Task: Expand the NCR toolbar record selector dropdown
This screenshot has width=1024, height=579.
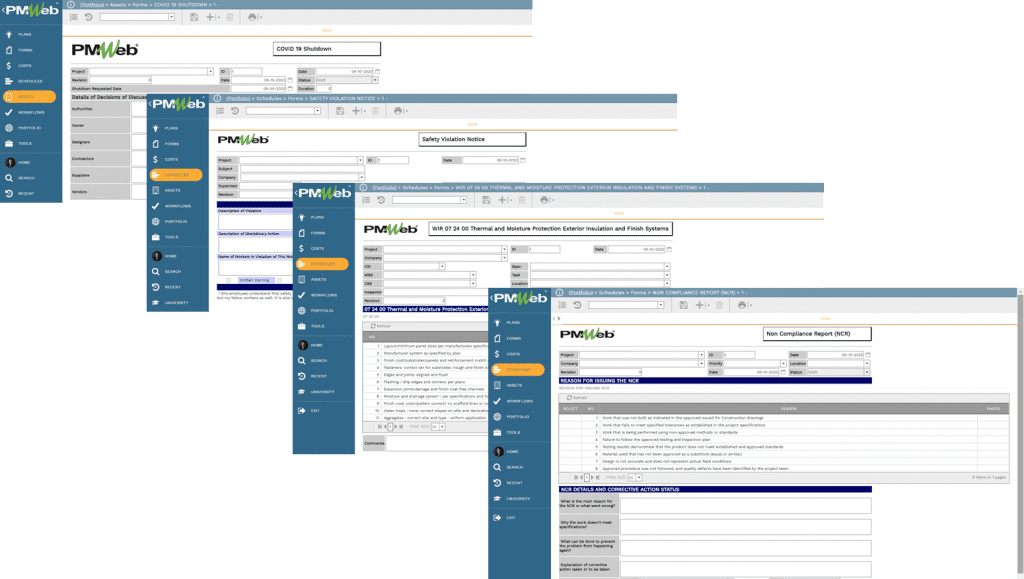Action: 661,305
